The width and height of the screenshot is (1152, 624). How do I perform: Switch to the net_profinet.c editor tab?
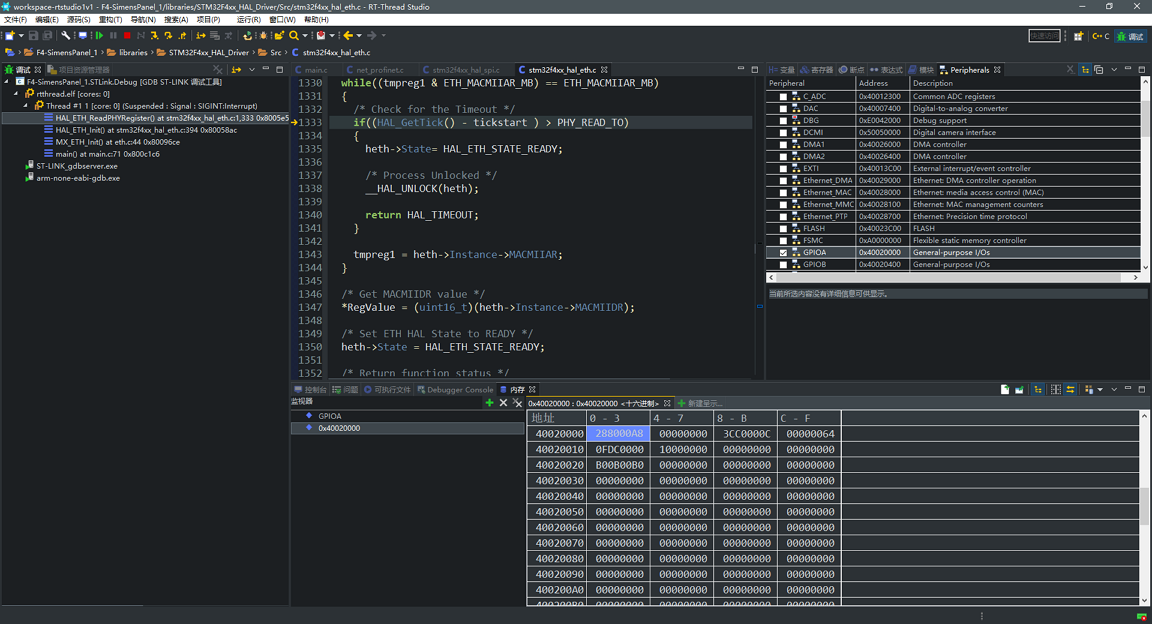click(x=375, y=70)
